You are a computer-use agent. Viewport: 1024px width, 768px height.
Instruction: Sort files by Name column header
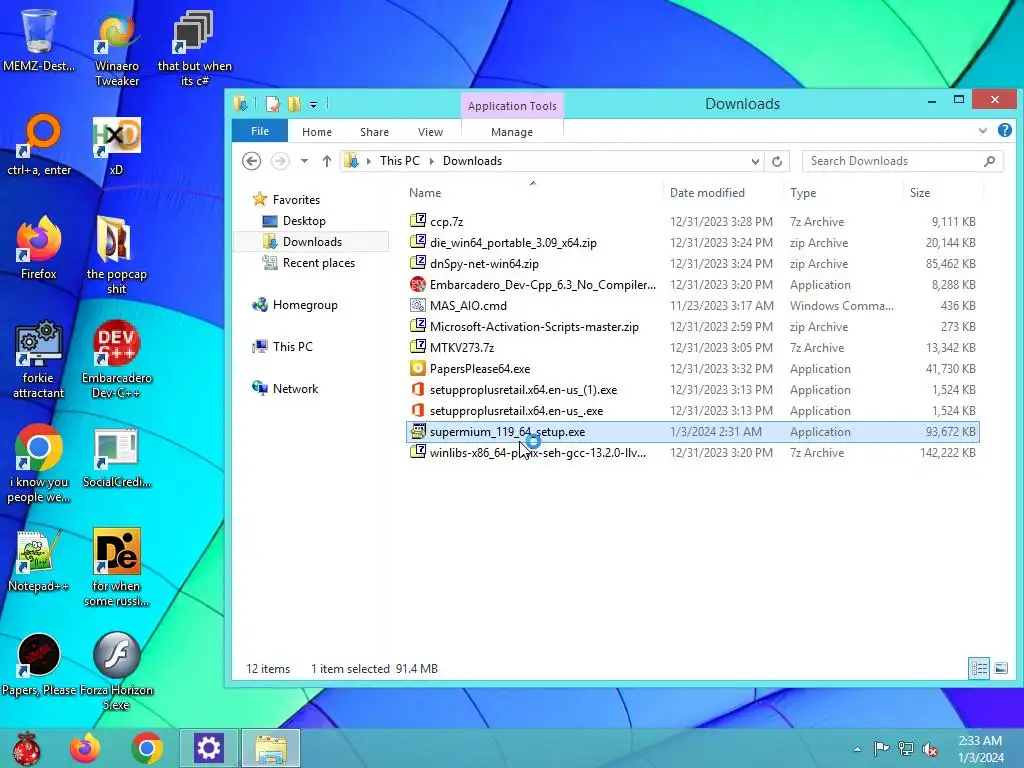(x=534, y=193)
